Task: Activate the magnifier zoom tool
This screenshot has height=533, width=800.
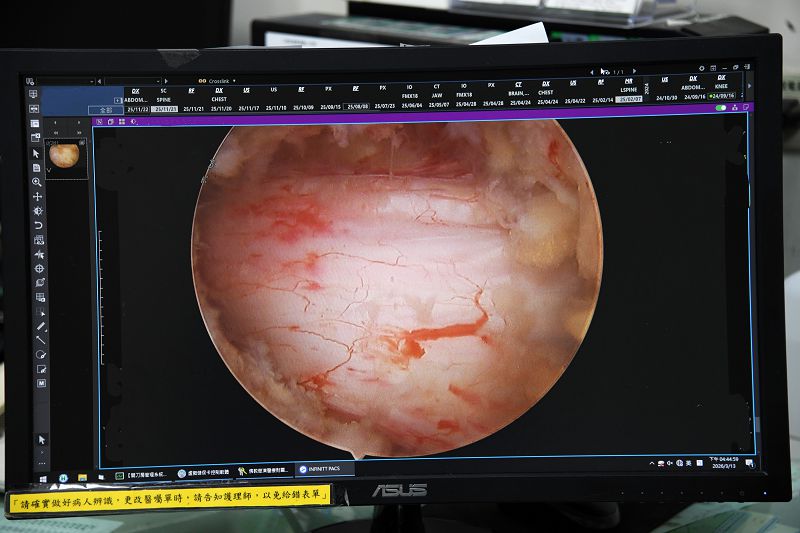Action: coord(38,182)
